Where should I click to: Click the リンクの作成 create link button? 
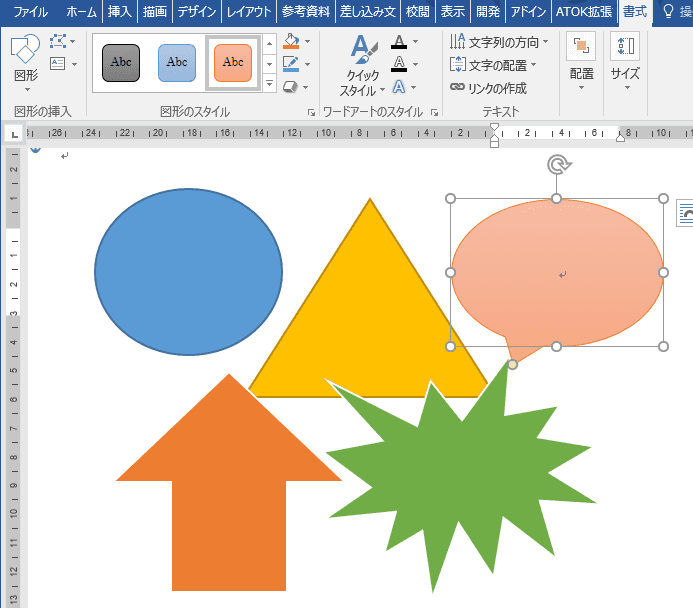tap(488, 88)
